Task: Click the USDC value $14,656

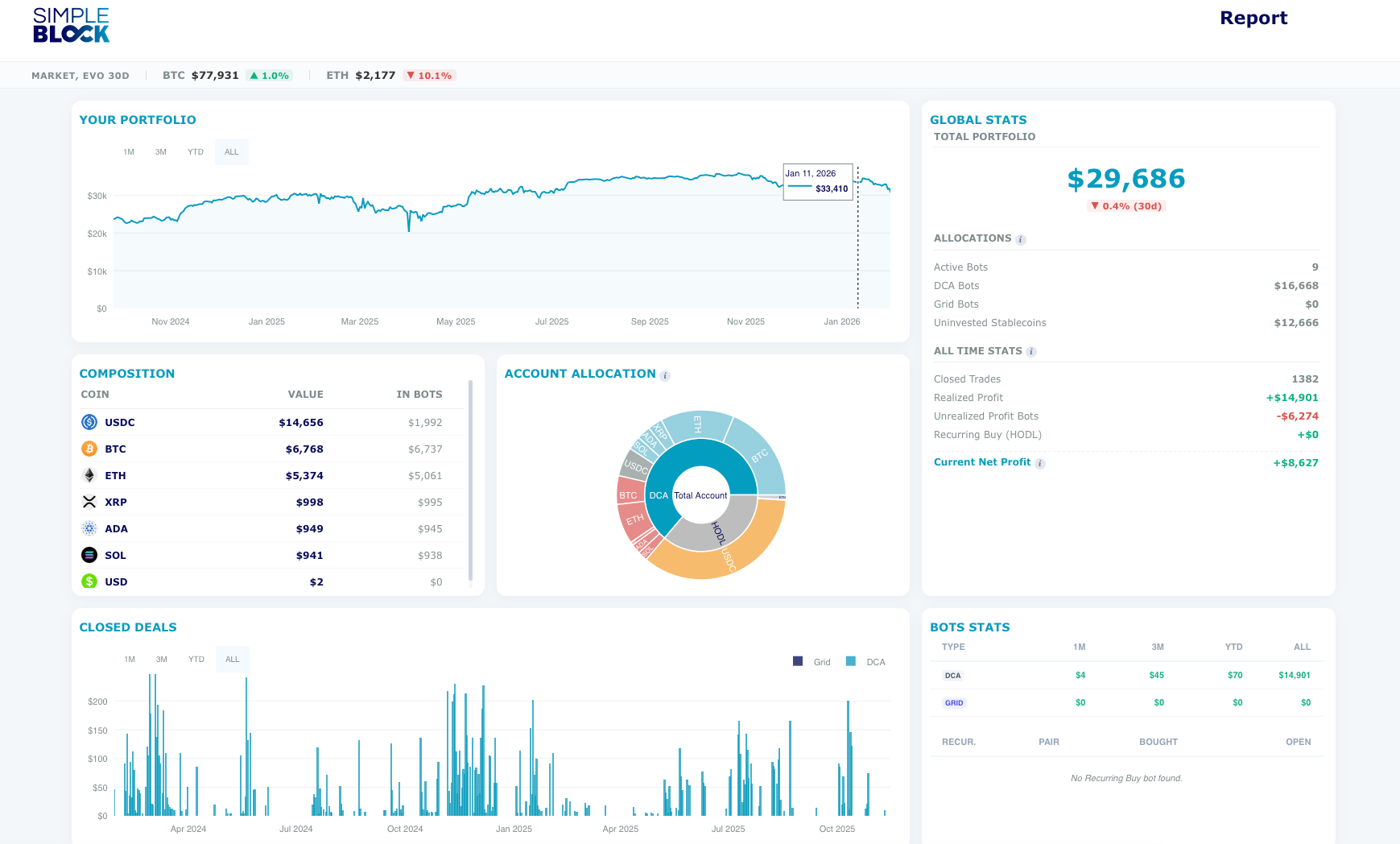Action: [301, 423]
